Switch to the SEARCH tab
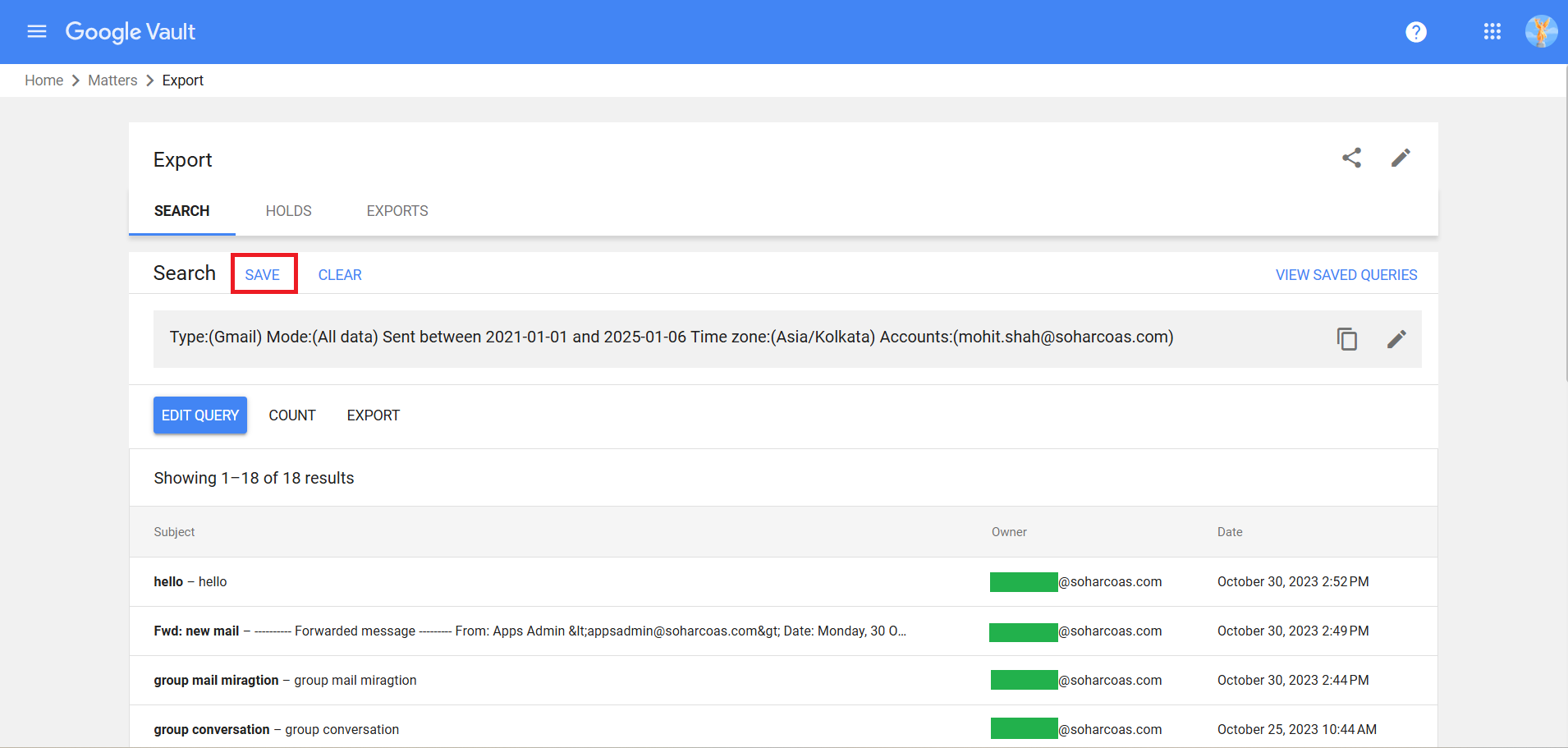Screen dimensions: 1568x748 point(182,211)
